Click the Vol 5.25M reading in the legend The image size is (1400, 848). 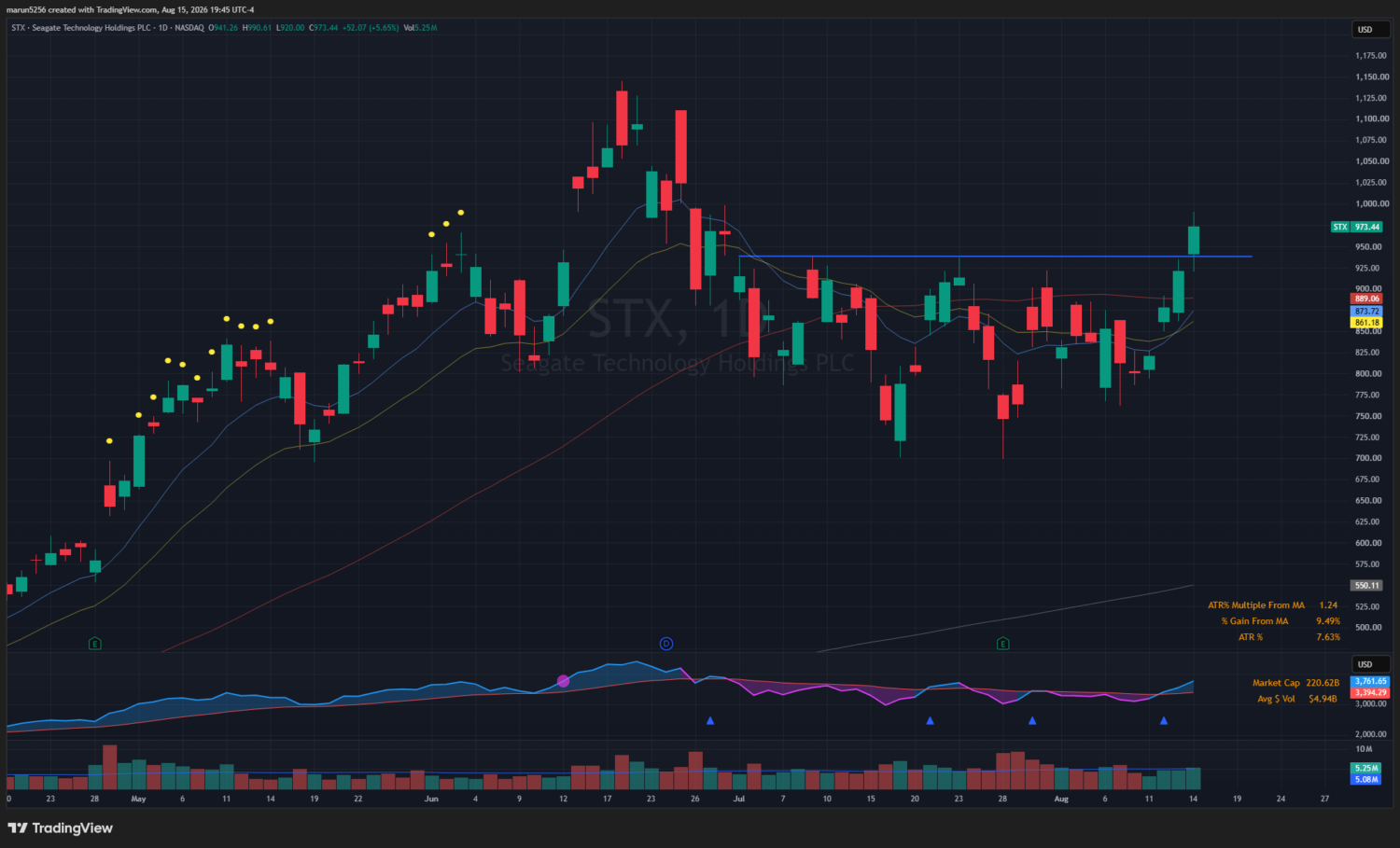pyautogui.click(x=420, y=28)
